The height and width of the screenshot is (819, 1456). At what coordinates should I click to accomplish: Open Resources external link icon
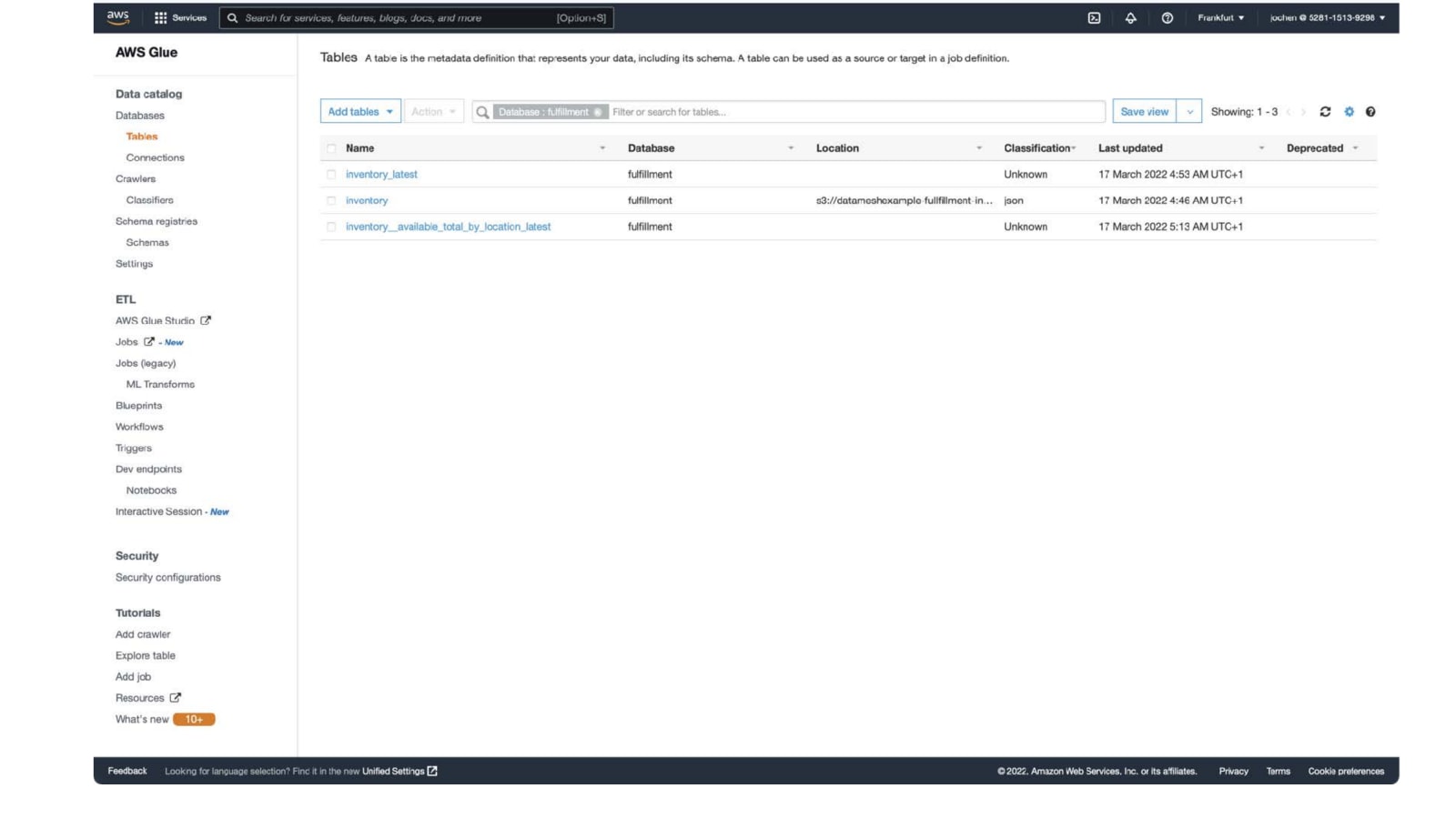176,698
